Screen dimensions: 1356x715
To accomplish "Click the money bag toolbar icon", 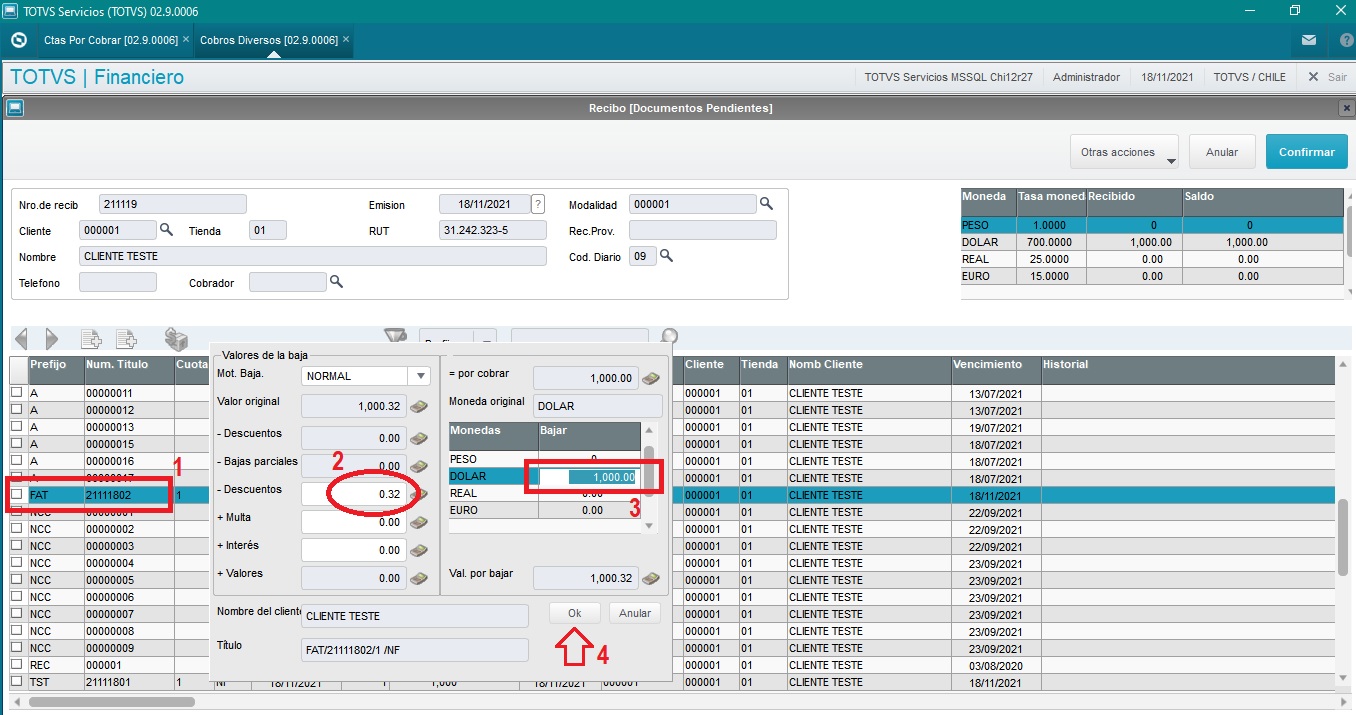I will pyautogui.click(x=176, y=339).
